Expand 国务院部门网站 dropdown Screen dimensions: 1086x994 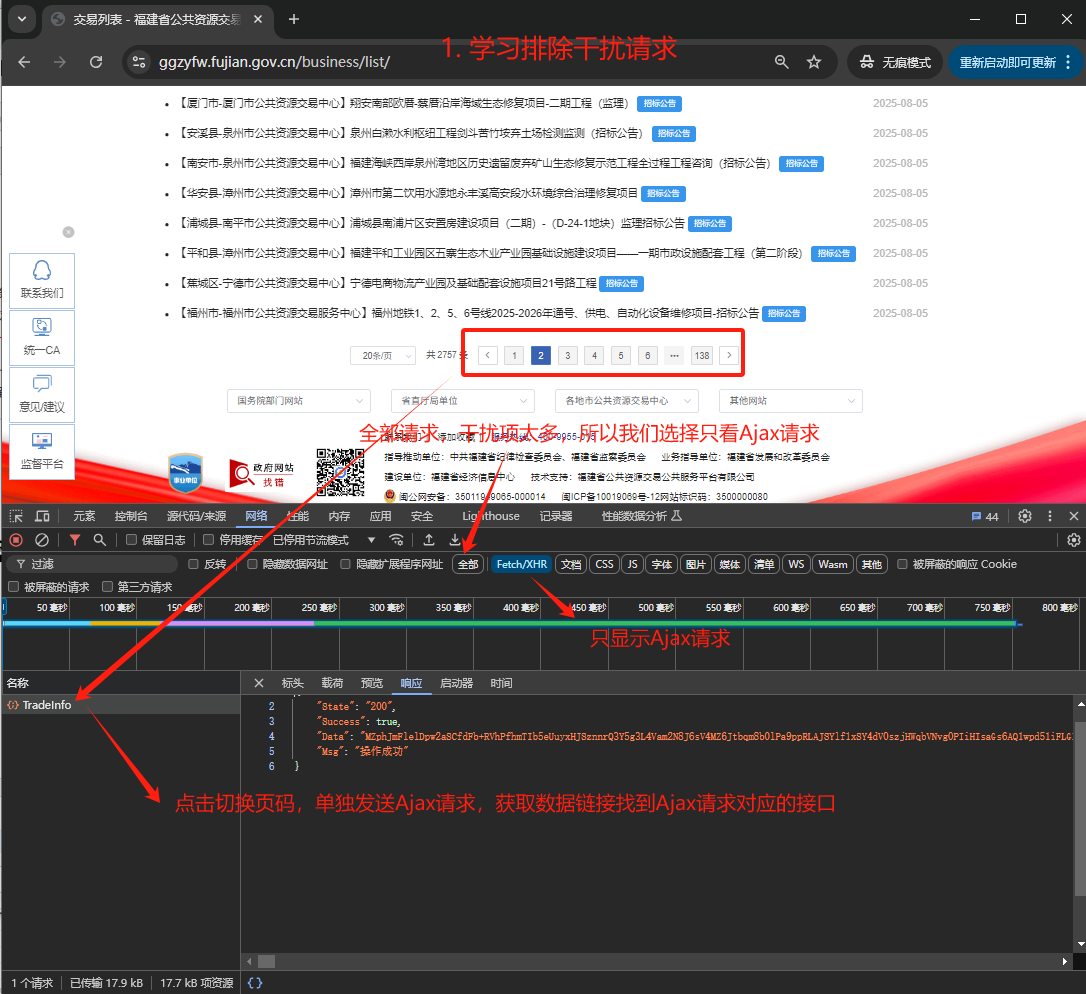(299, 401)
